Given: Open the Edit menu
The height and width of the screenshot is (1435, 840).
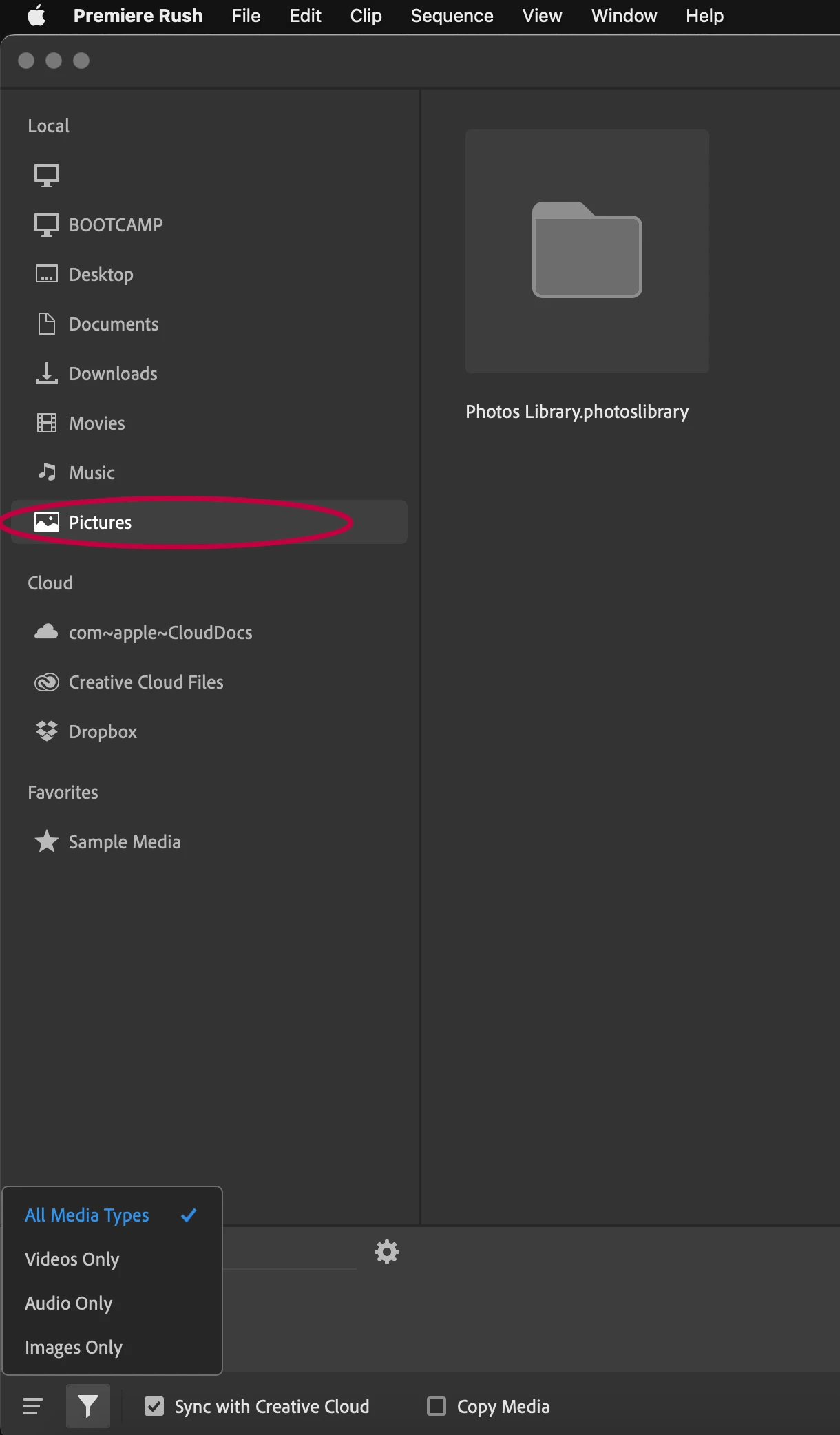Looking at the screenshot, I should [305, 16].
